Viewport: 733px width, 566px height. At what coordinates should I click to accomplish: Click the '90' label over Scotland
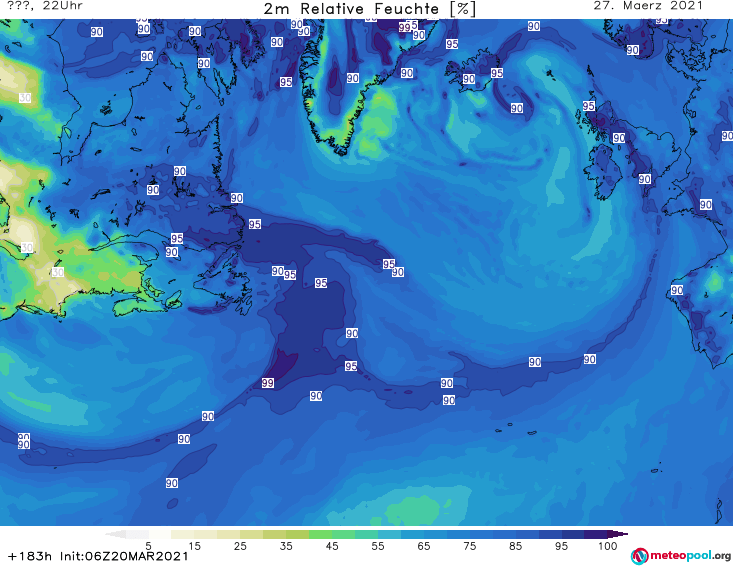click(619, 138)
